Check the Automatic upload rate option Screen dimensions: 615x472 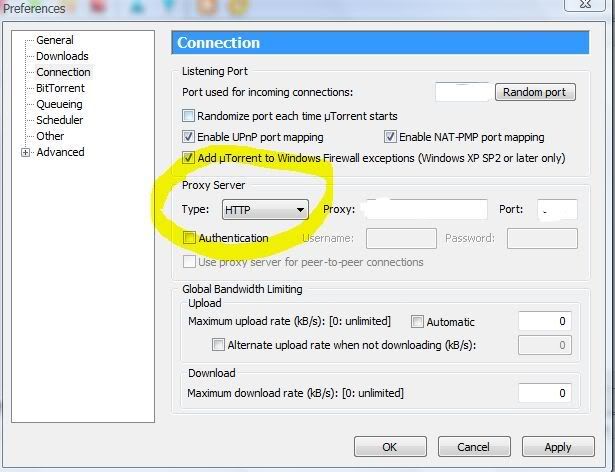(x=418, y=322)
